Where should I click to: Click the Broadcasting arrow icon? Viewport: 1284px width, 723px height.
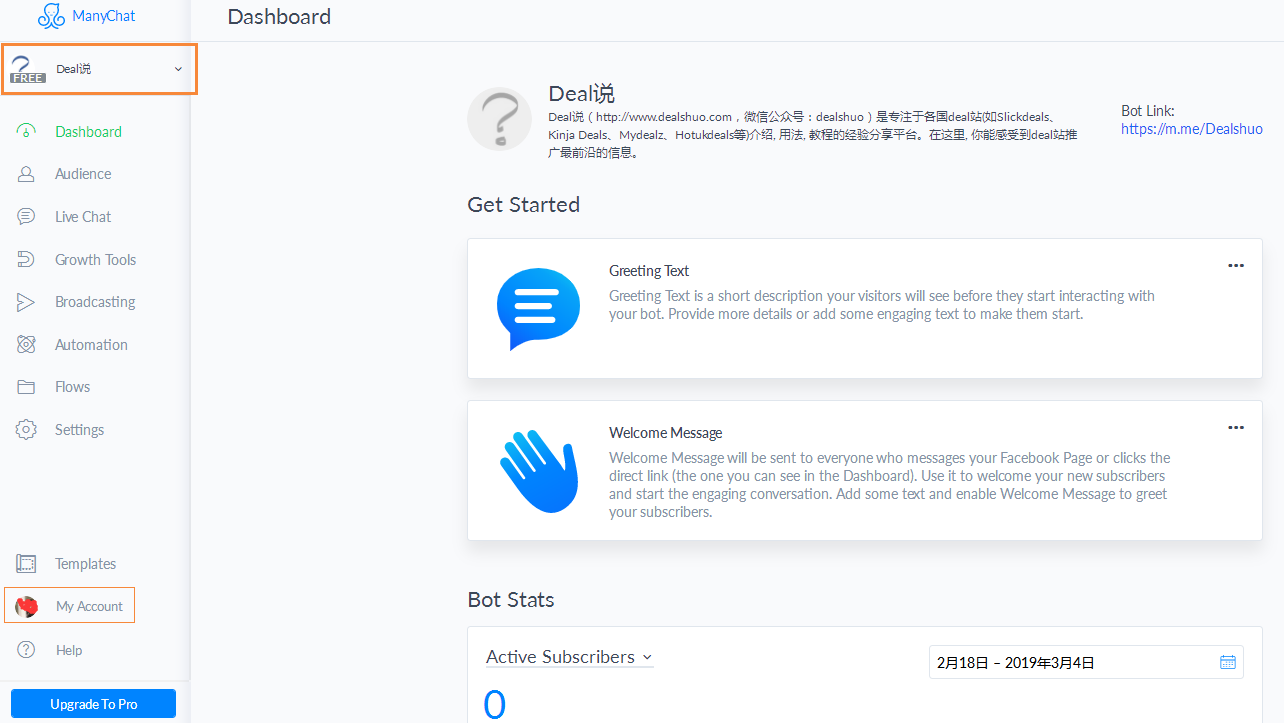point(27,302)
